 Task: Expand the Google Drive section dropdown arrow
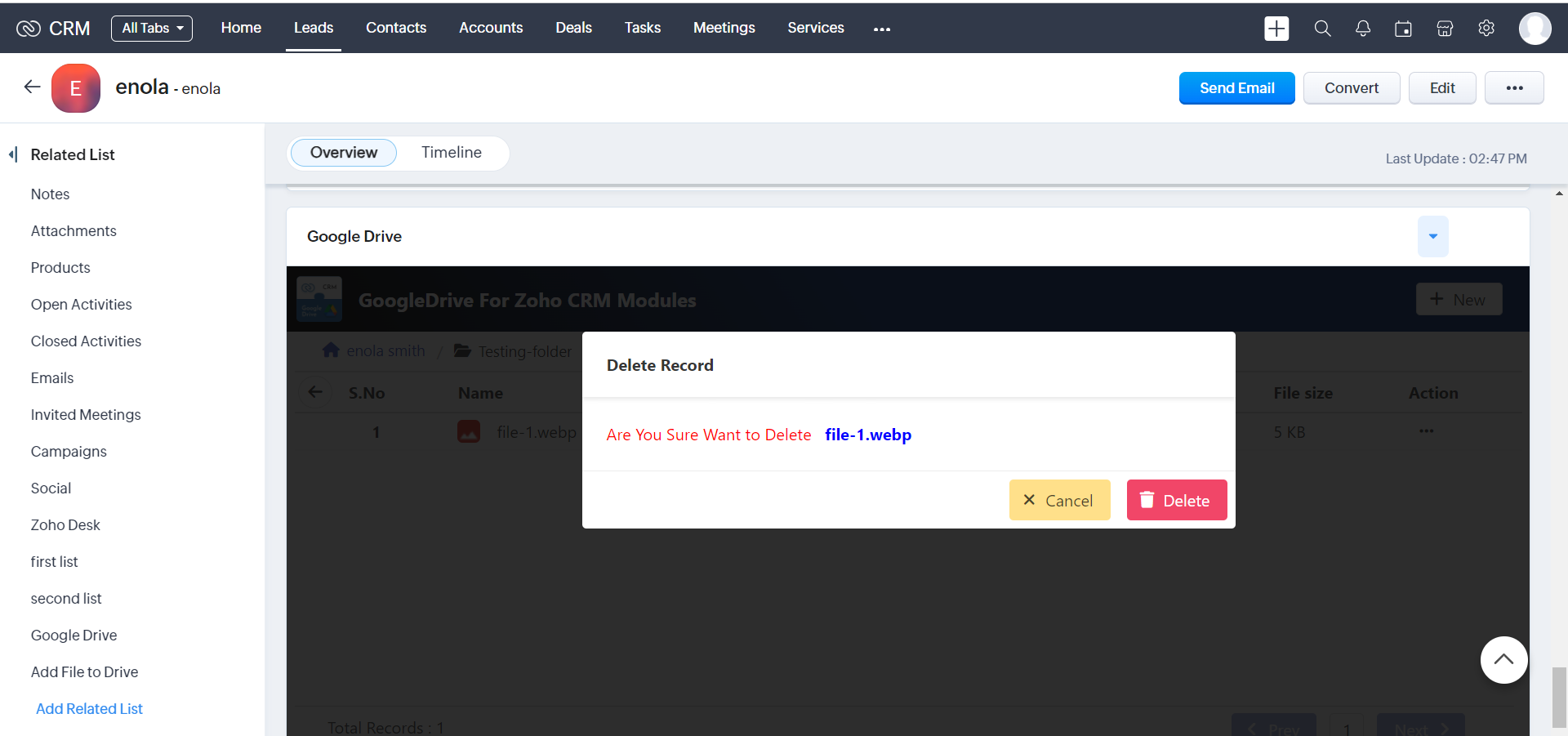click(1432, 237)
